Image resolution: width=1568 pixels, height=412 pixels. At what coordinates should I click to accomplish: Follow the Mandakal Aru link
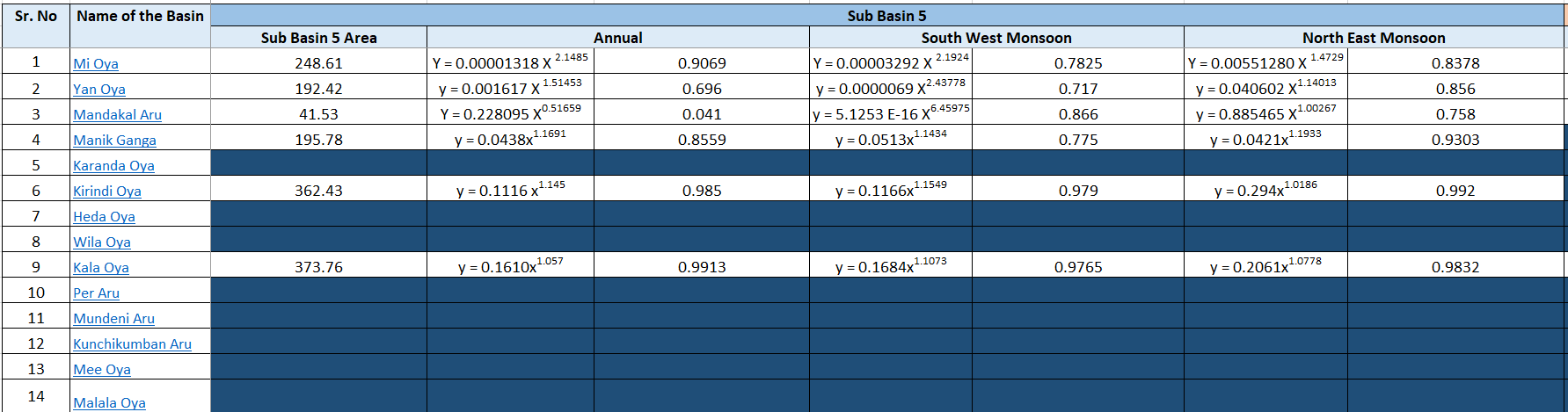(x=117, y=114)
